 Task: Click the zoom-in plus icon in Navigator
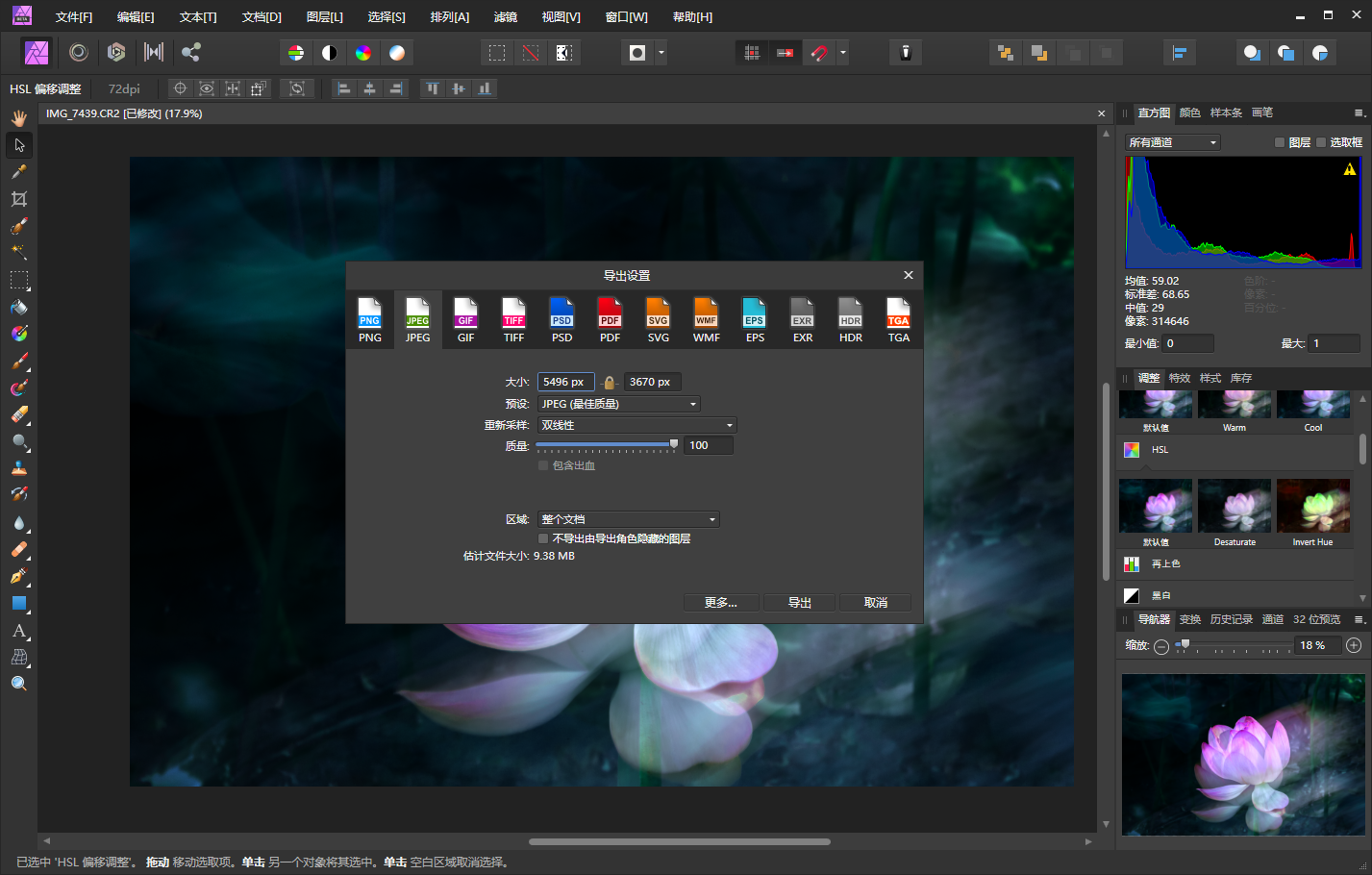[x=1354, y=645]
